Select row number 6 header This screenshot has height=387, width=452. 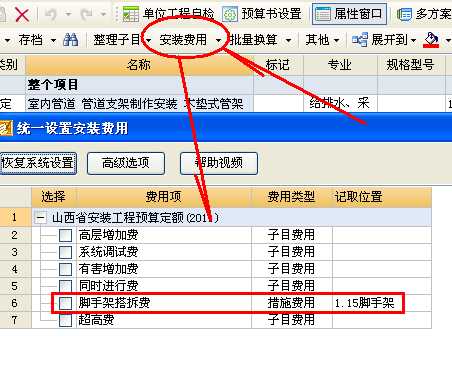15,303
